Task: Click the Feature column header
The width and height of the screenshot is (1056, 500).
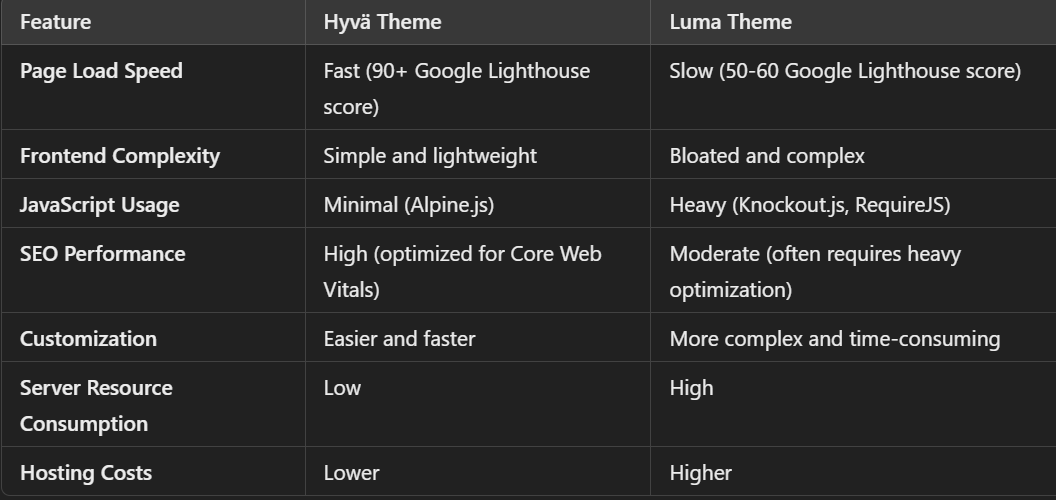Action: (x=55, y=22)
